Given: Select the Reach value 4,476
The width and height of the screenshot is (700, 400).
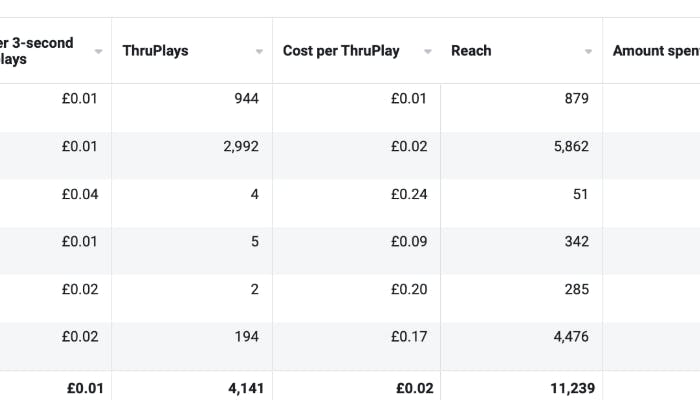Looking at the screenshot, I should pyautogui.click(x=570, y=337).
